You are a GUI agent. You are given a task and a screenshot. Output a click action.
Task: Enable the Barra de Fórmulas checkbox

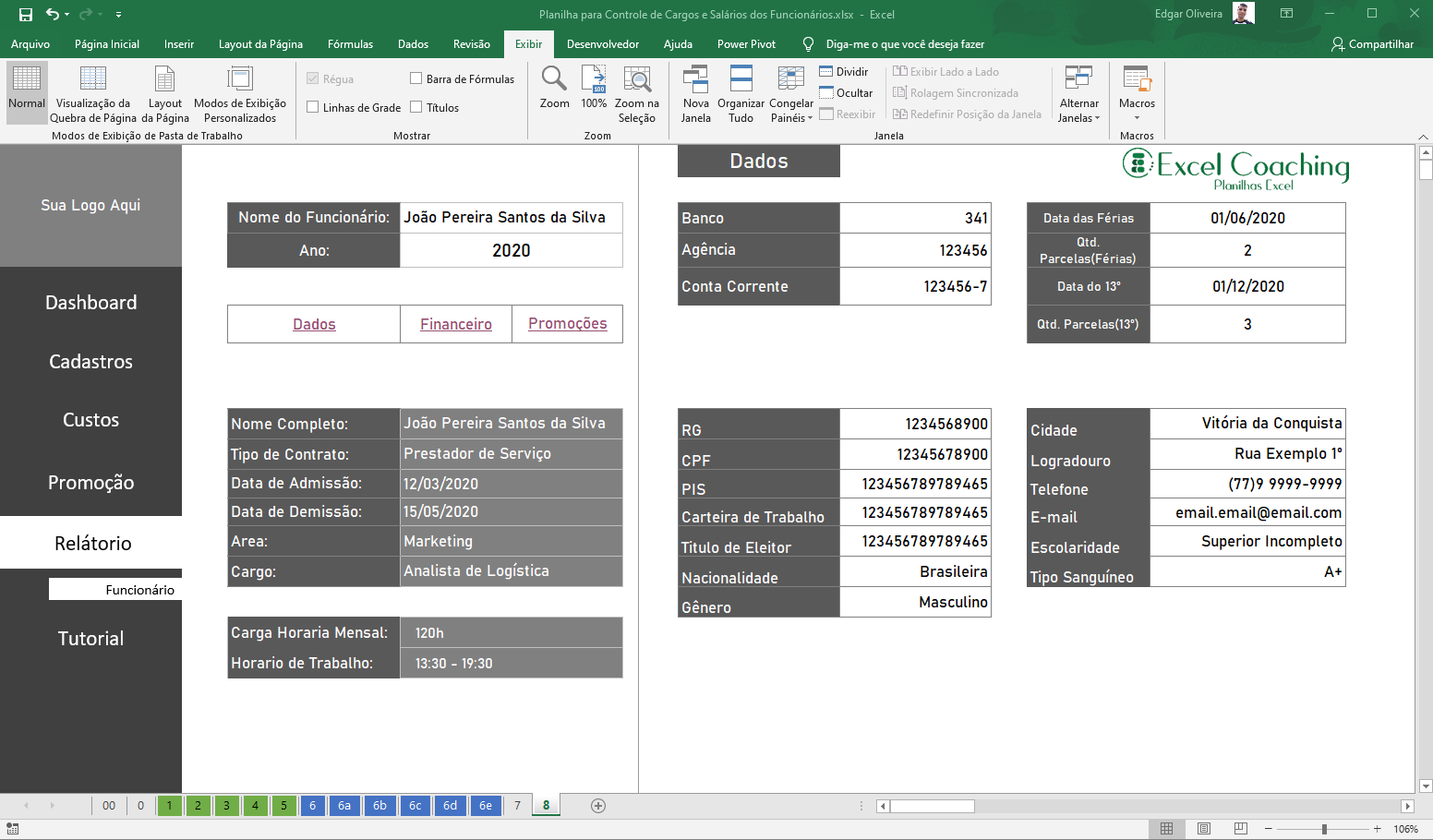[x=416, y=78]
